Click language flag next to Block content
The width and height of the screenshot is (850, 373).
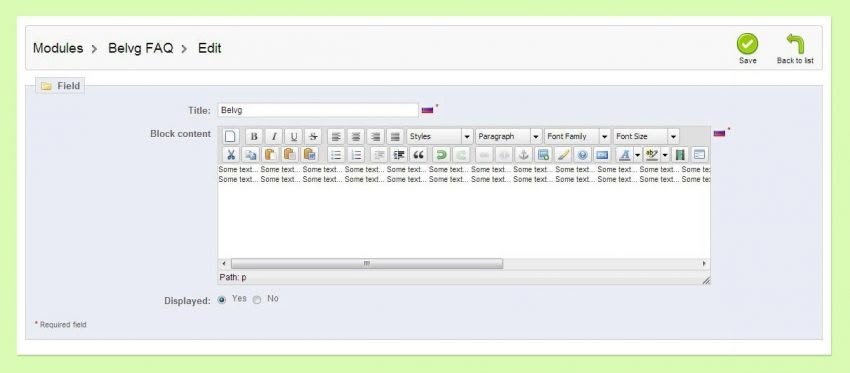[x=719, y=133]
